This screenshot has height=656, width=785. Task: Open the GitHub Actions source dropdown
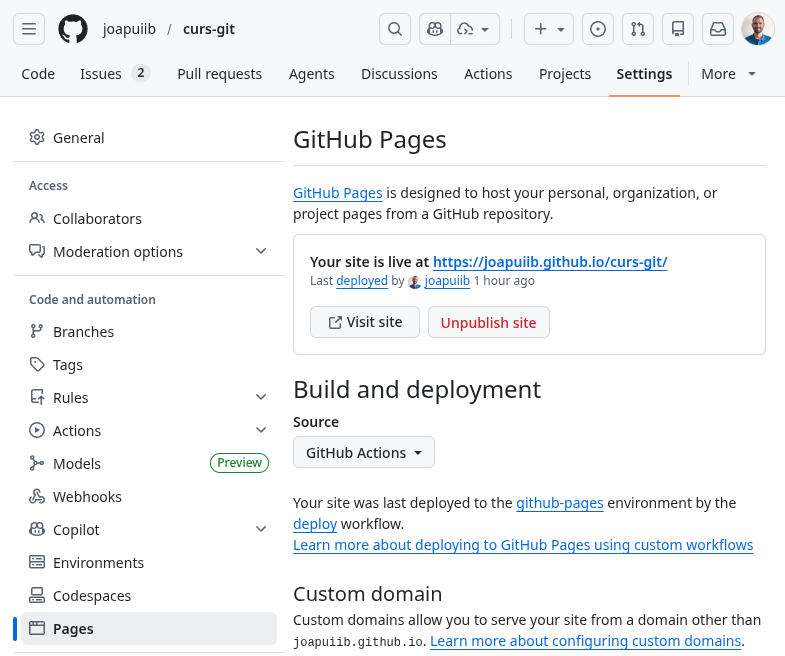[x=363, y=452]
